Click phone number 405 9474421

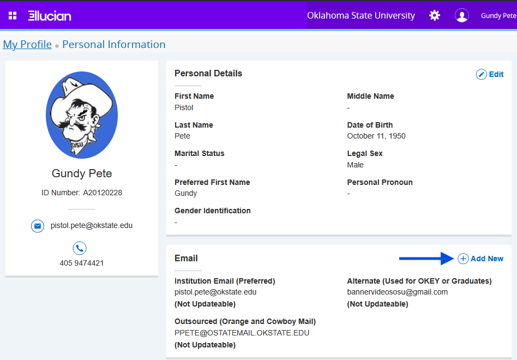[x=82, y=263]
